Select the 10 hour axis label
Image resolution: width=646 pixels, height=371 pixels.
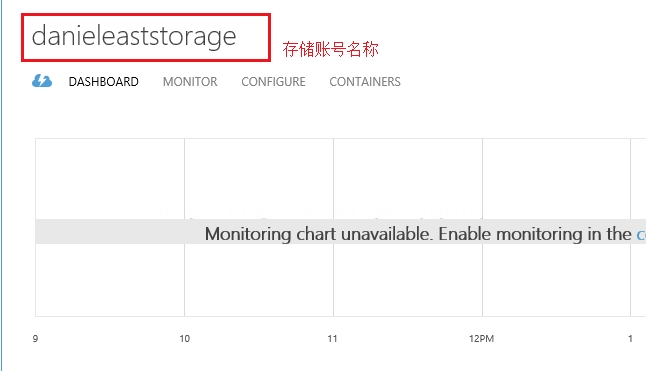click(x=185, y=338)
